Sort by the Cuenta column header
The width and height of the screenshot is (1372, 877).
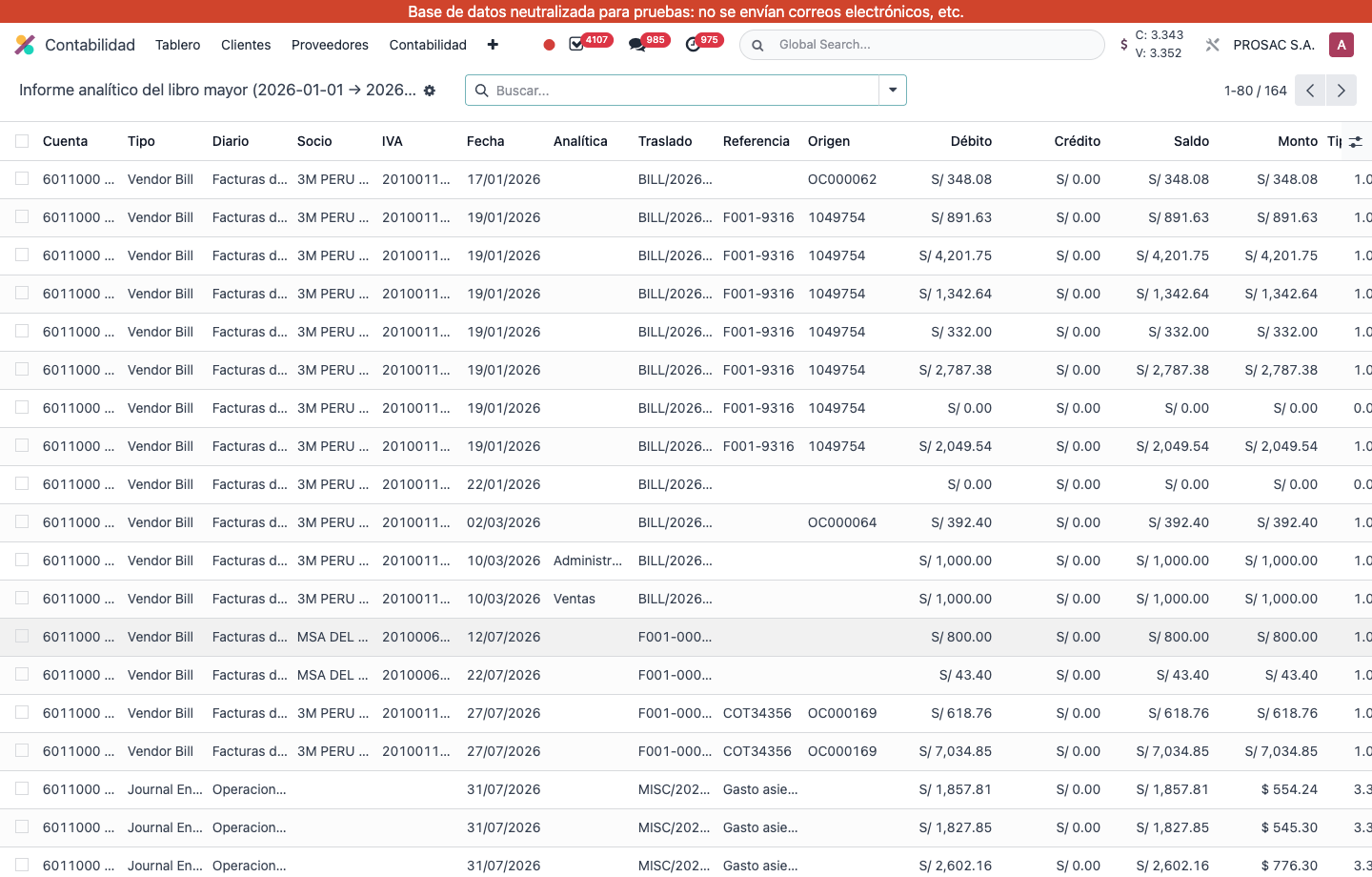[66, 141]
